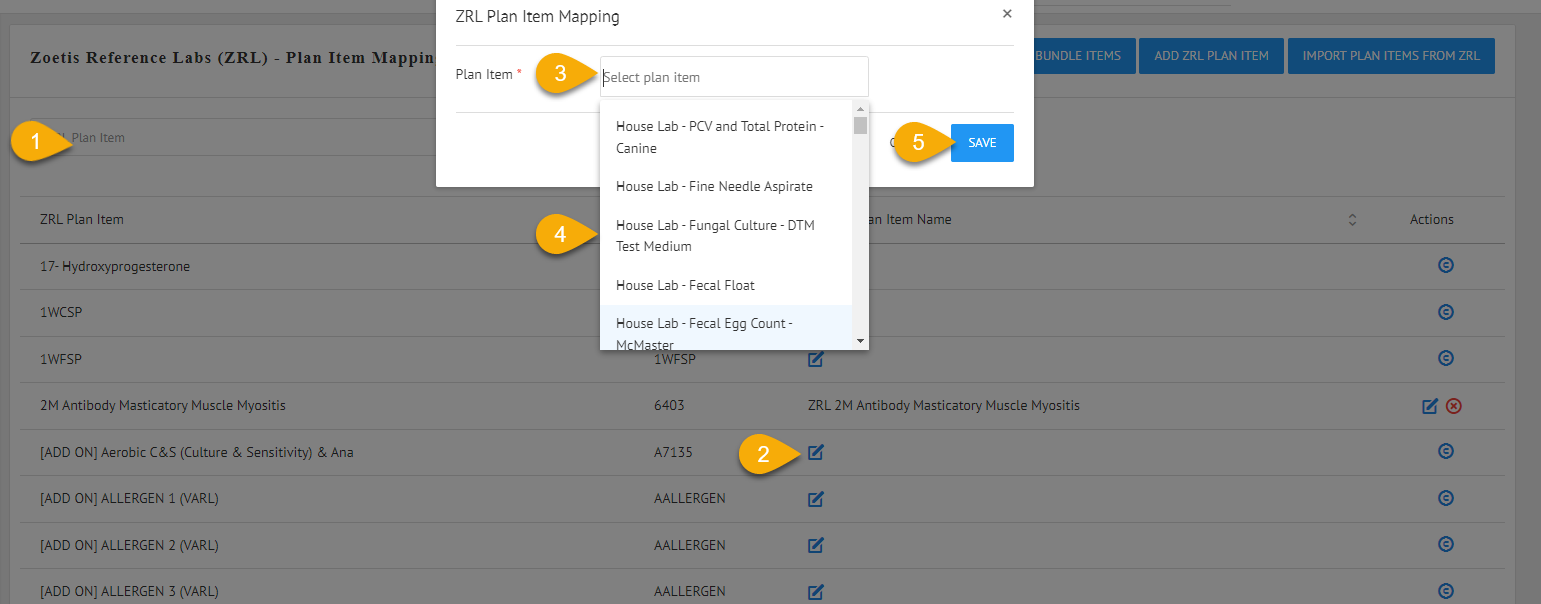Click the circled C action for ALLERGEN 2
1541x604 pixels.
click(1445, 545)
